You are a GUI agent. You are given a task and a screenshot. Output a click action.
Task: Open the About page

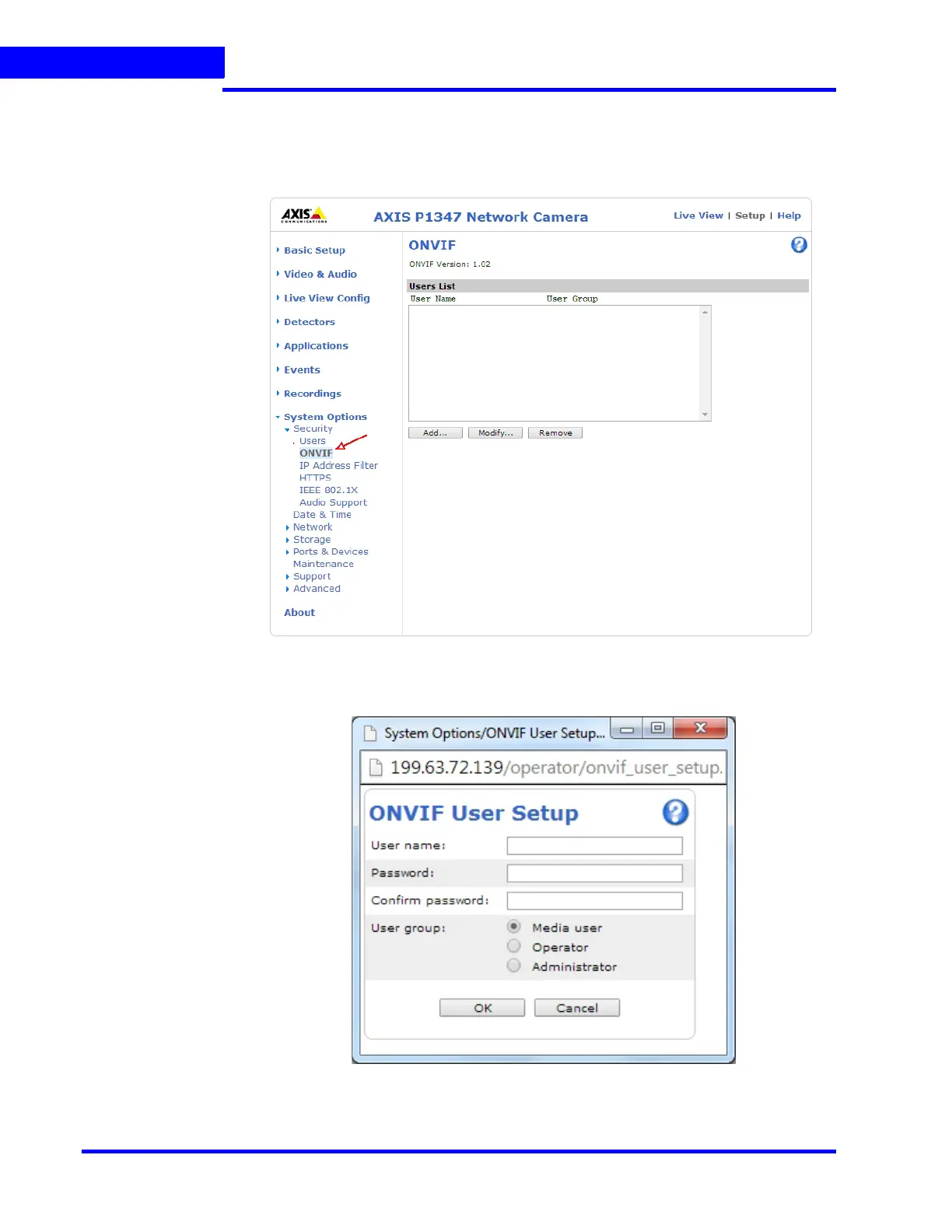tap(299, 613)
